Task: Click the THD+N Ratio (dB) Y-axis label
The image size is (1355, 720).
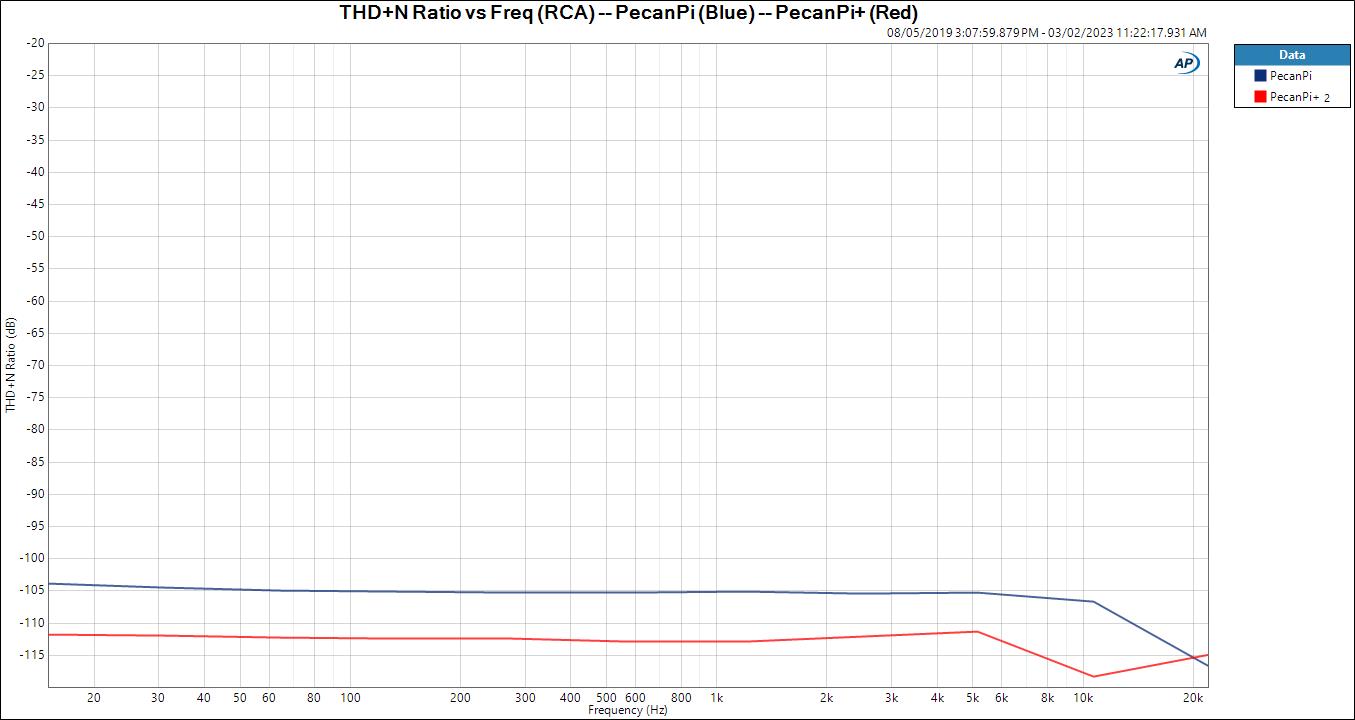Action: click(x=10, y=365)
